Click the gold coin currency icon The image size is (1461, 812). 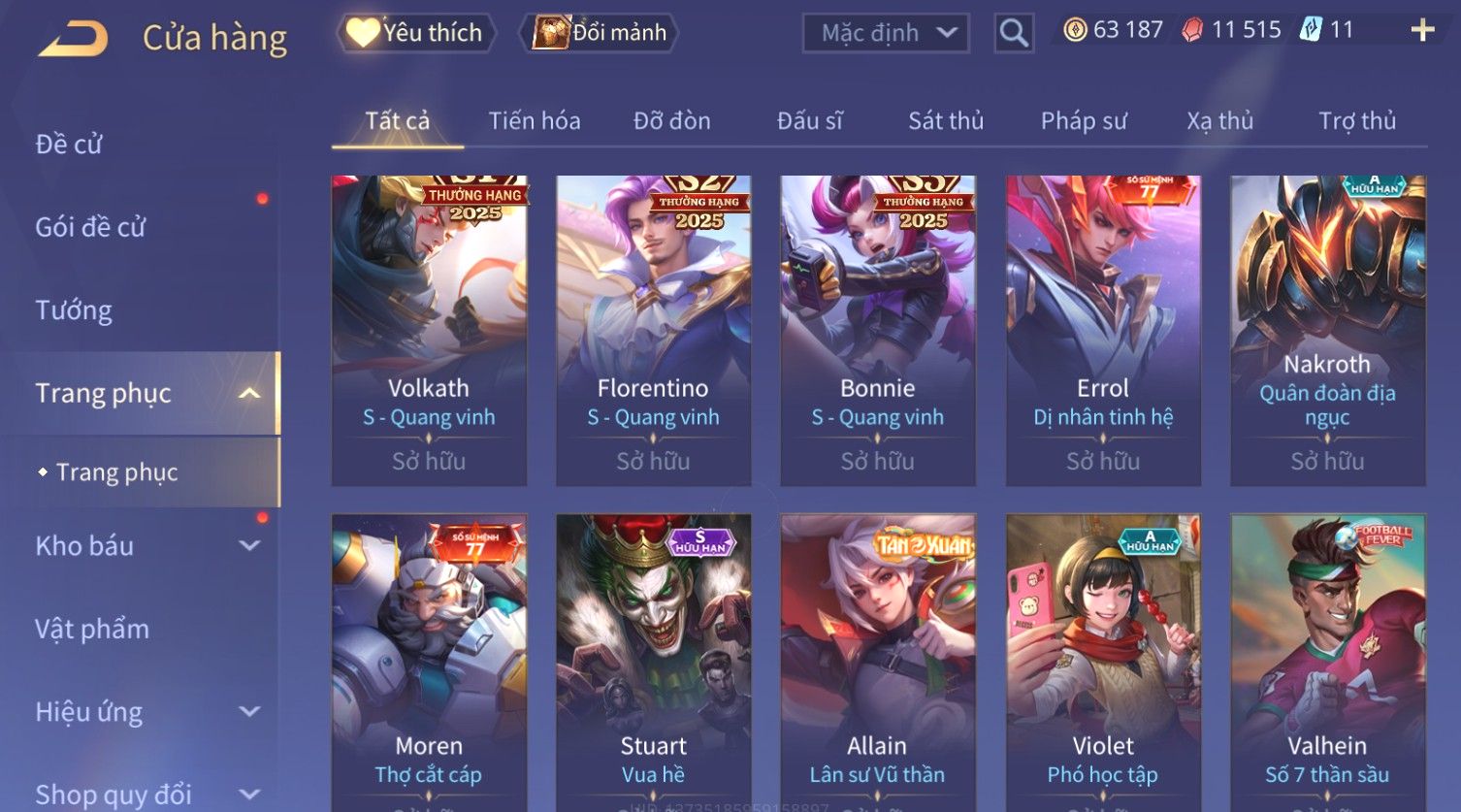pos(1075,30)
